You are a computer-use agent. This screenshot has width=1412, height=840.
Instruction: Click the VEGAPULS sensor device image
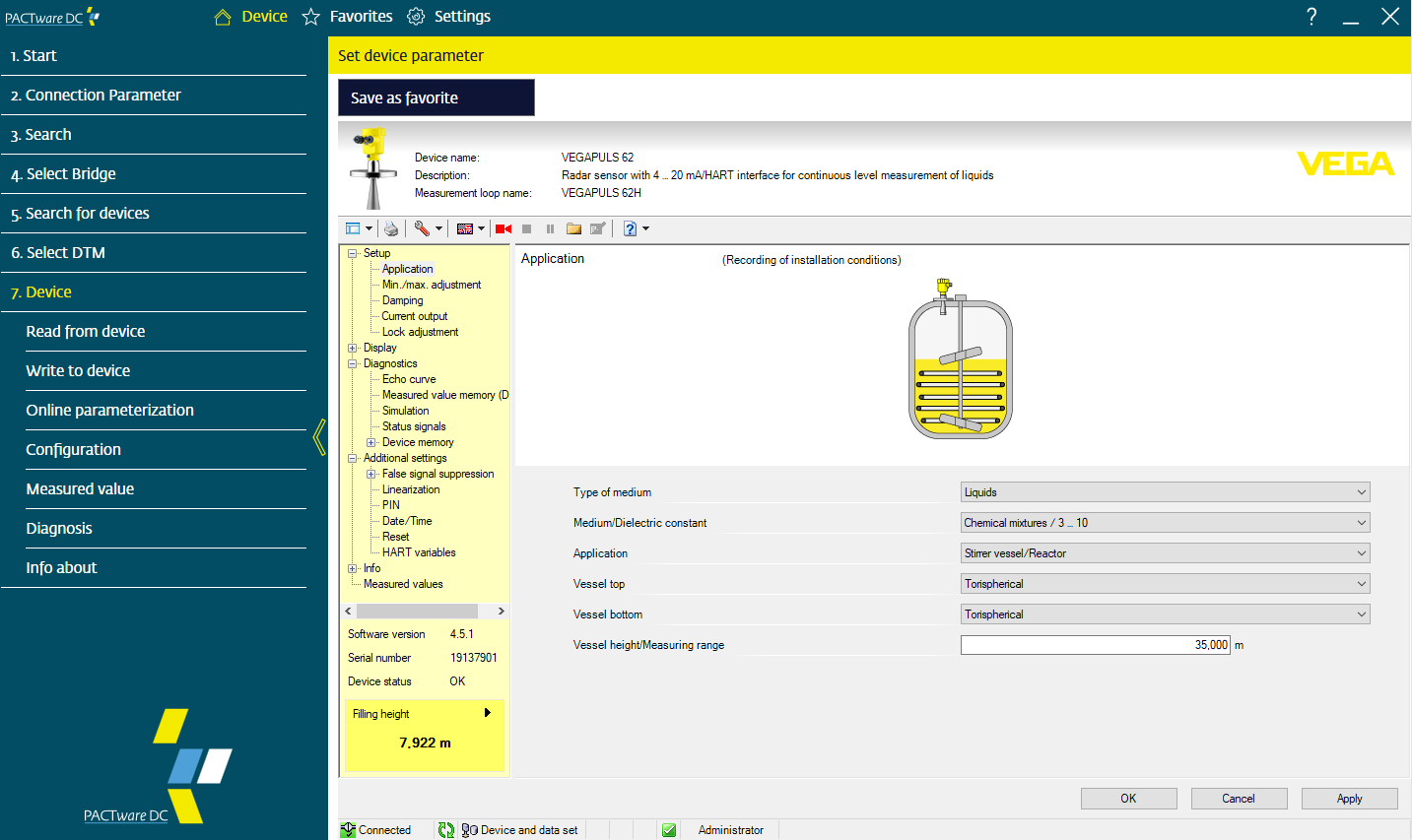click(372, 167)
